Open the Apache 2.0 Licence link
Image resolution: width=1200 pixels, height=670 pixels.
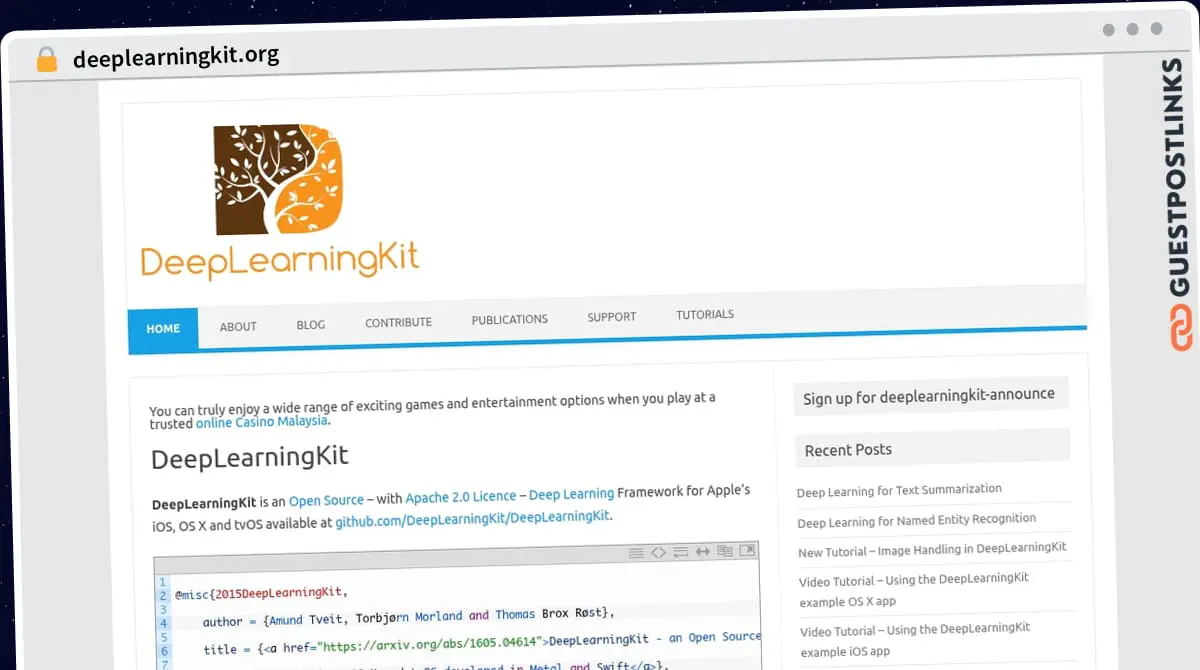[461, 496]
